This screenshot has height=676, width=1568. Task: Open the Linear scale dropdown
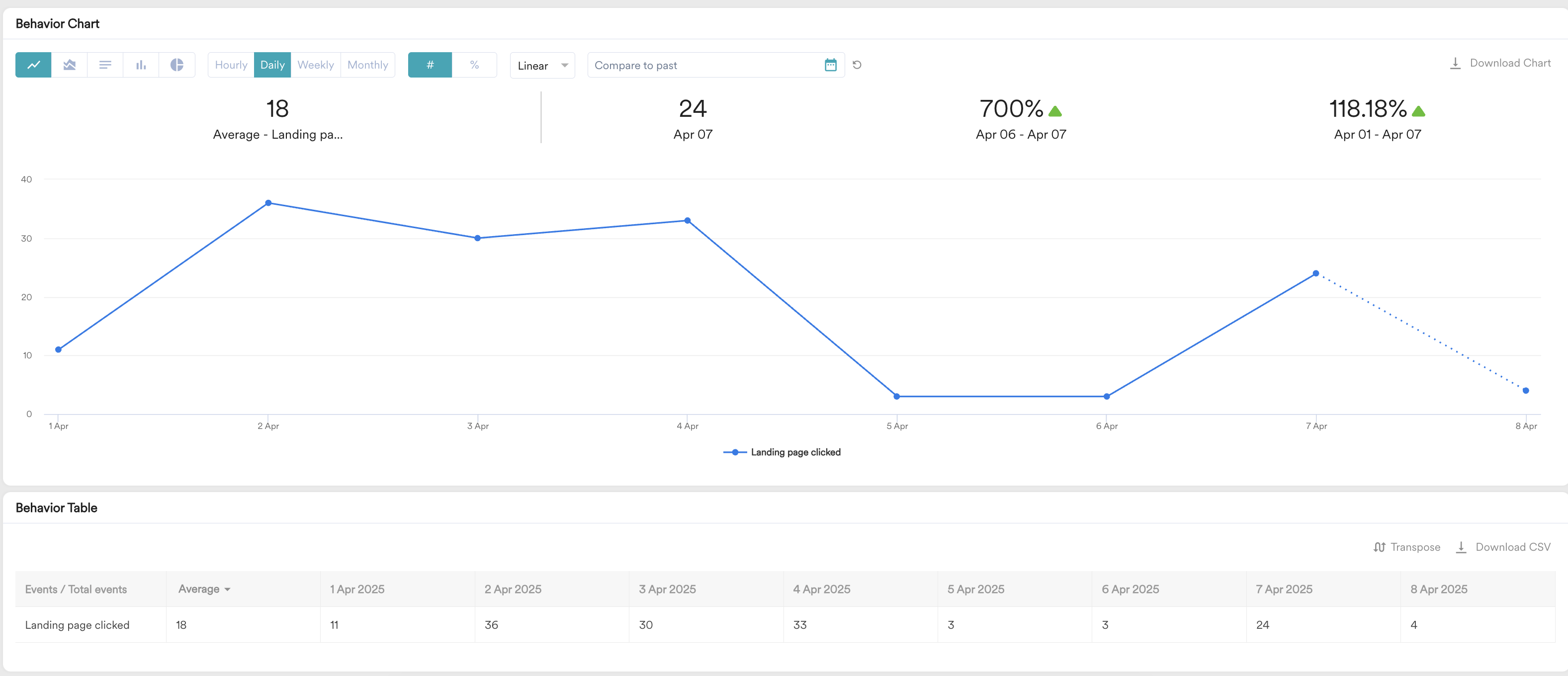pyautogui.click(x=542, y=65)
